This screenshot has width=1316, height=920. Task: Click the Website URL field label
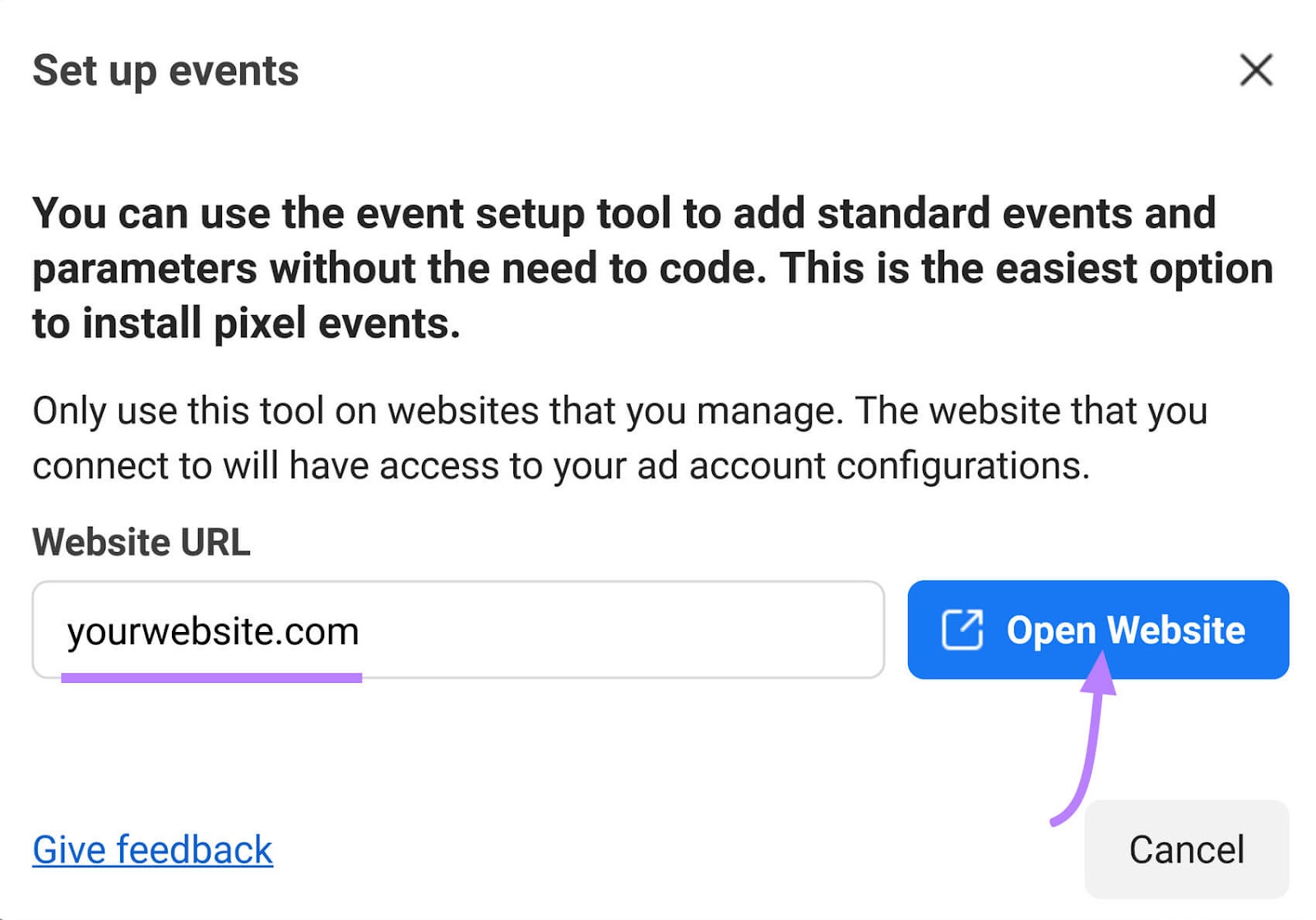click(140, 541)
